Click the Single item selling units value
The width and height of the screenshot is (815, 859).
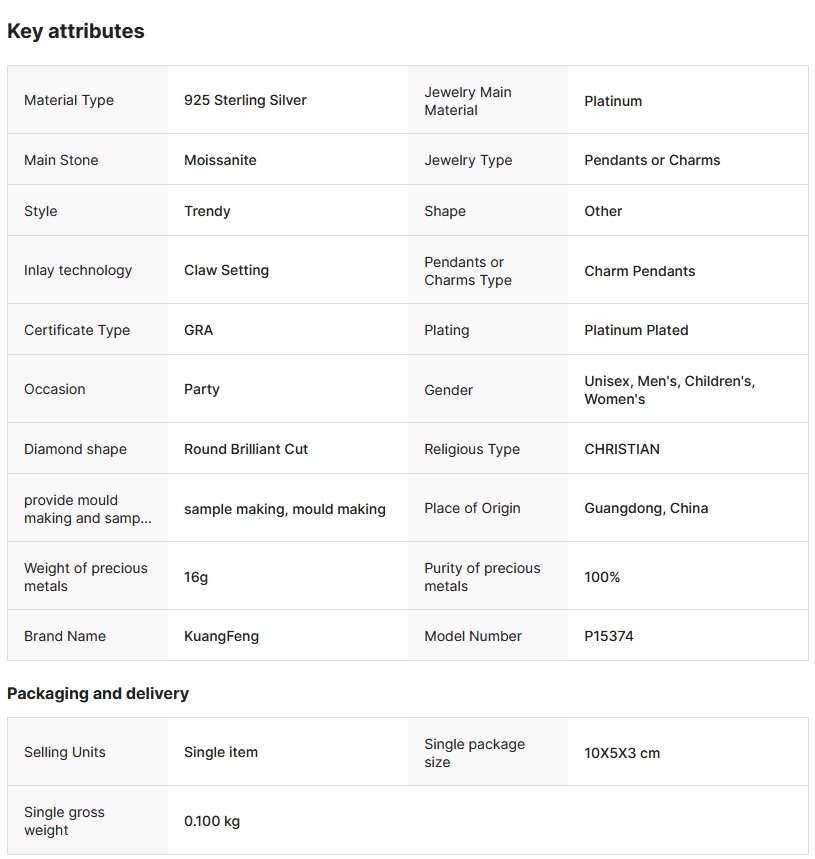tap(221, 752)
